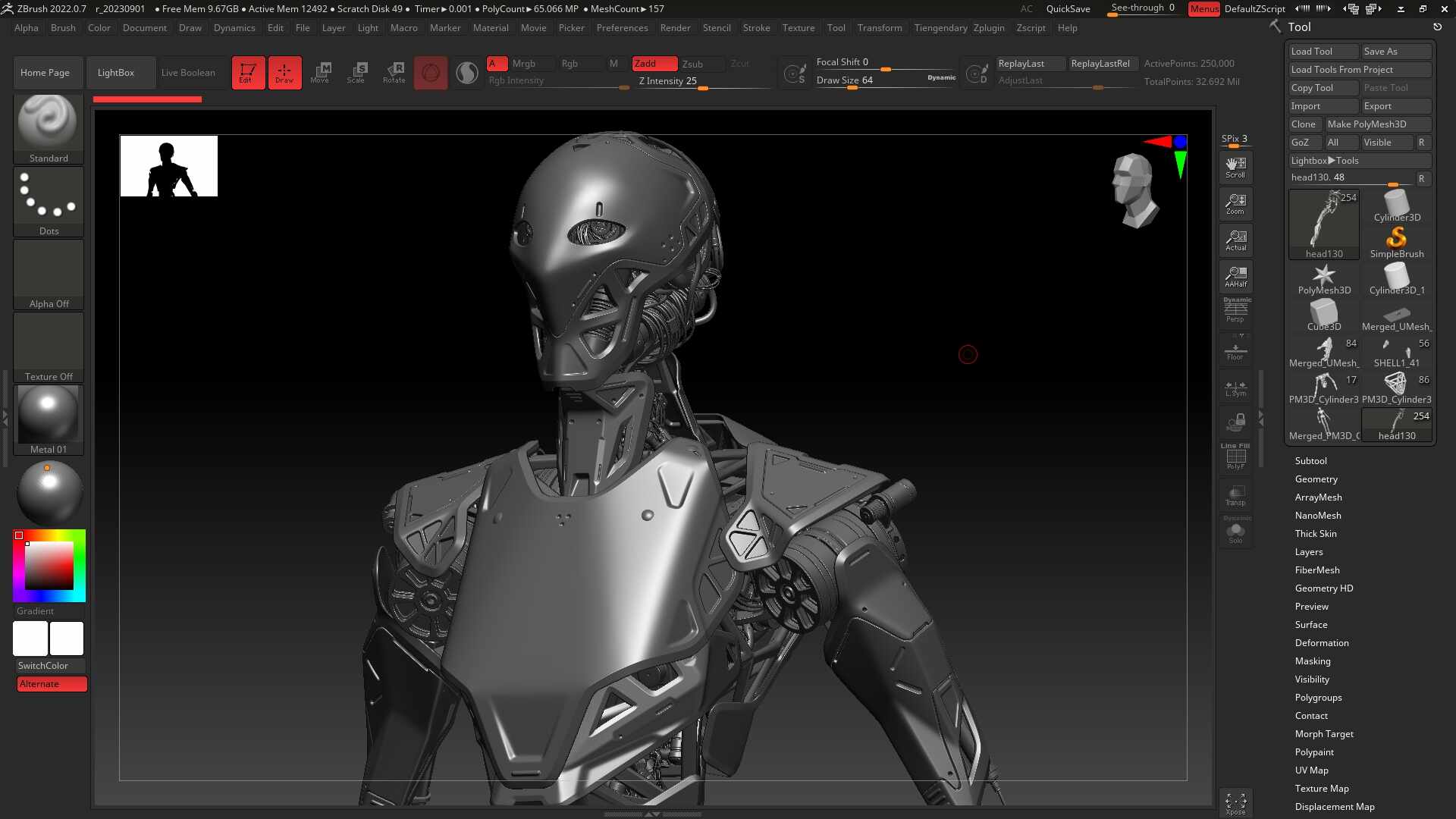Select the SHELL1_41 tool thumbnail
This screenshot has height=819, width=1456.
[x=1396, y=351]
